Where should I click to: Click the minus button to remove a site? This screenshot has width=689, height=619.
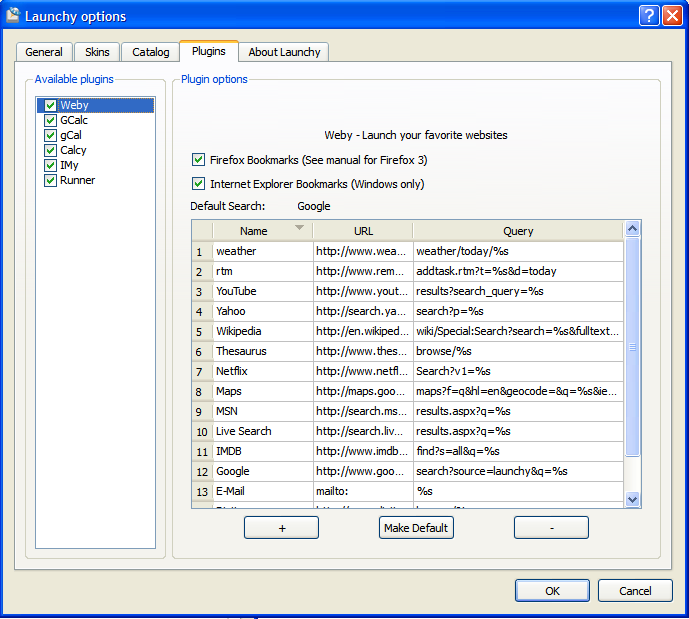551,528
